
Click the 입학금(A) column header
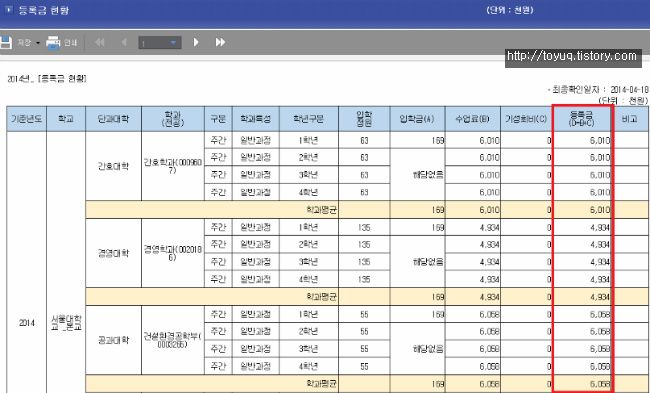(417, 119)
